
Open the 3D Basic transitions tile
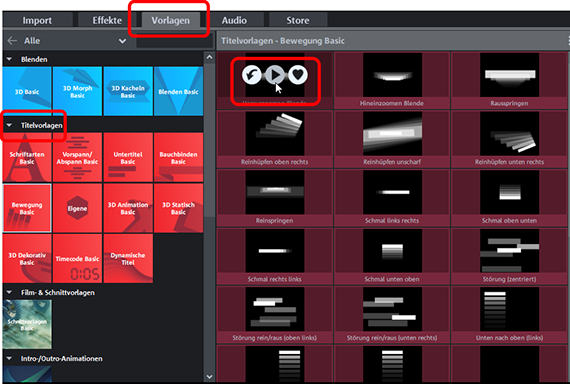point(27,91)
